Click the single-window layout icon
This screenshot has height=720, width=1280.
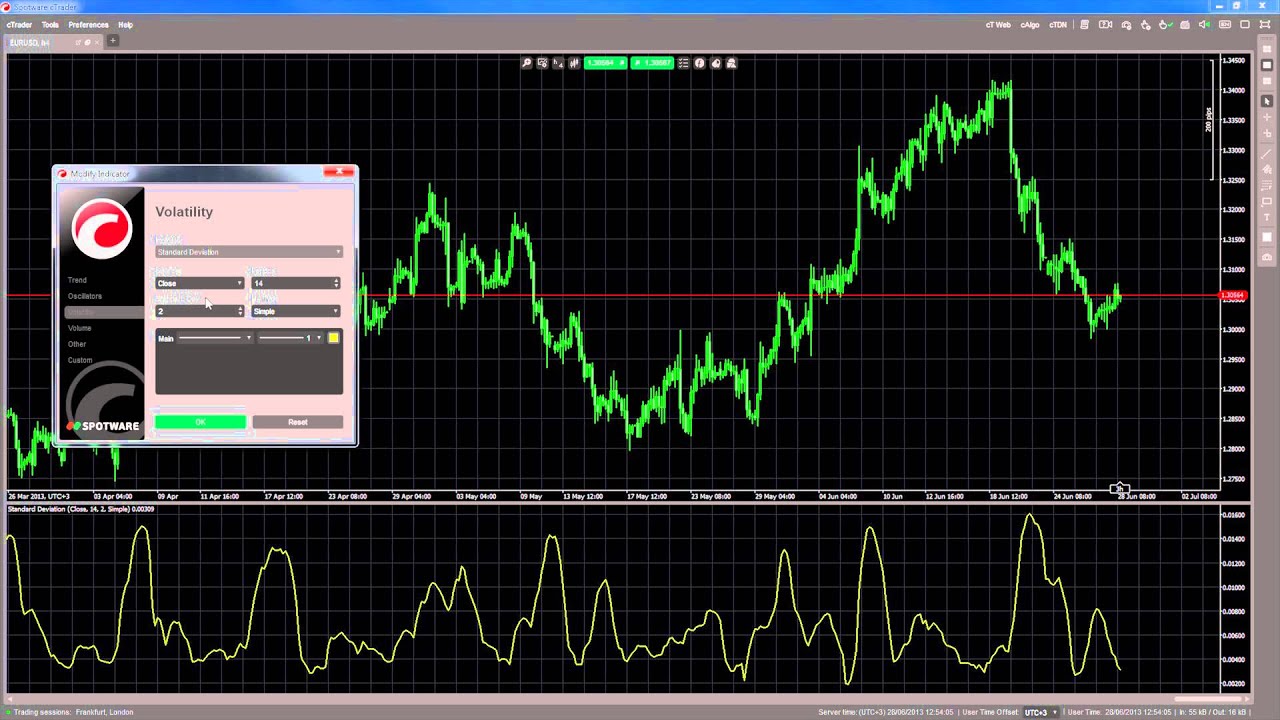click(1245, 25)
